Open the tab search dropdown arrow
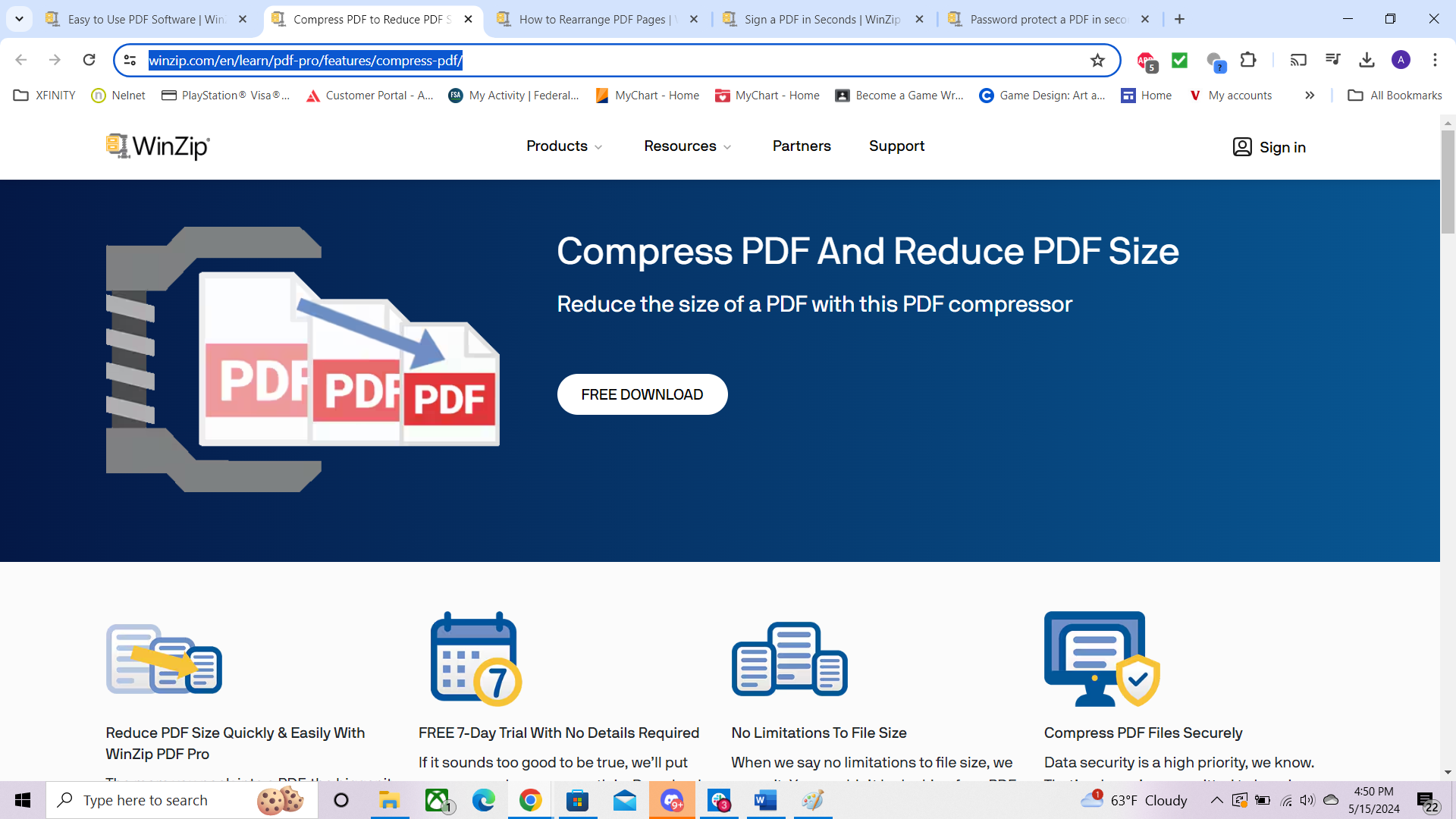This screenshot has width=1456, height=819. click(x=19, y=19)
